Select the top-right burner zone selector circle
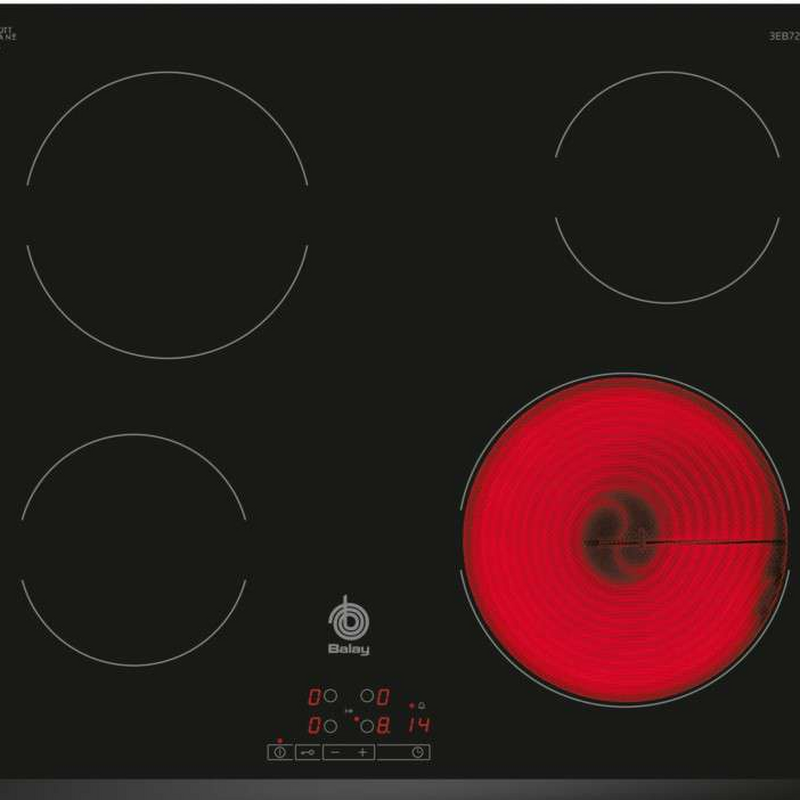Image resolution: width=800 pixels, height=800 pixels. (x=366, y=695)
